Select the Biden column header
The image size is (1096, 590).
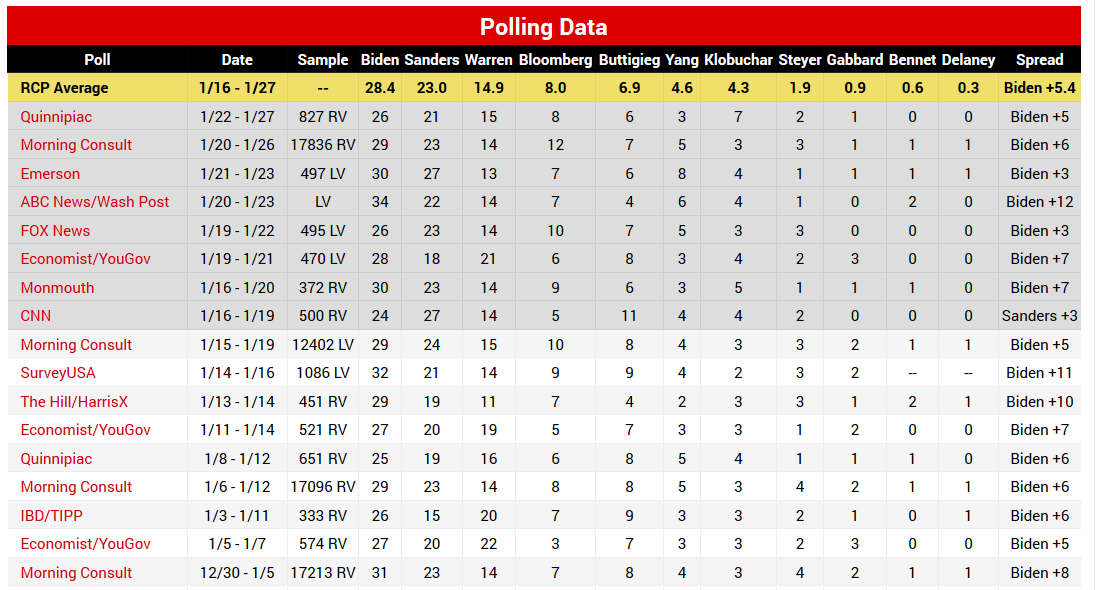point(380,60)
